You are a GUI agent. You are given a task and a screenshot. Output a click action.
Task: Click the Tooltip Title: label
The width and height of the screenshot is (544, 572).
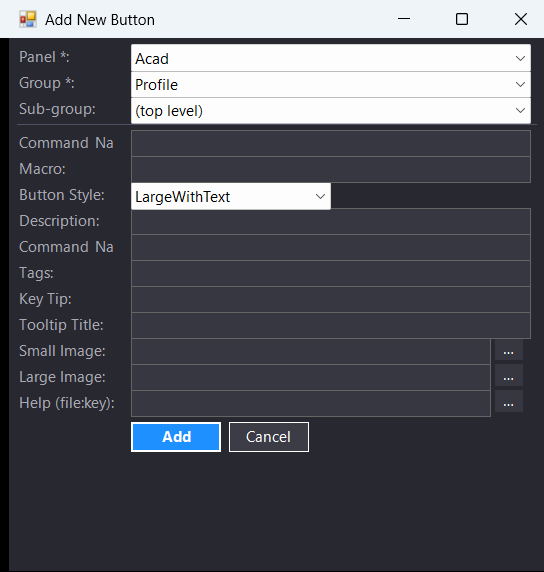61,325
